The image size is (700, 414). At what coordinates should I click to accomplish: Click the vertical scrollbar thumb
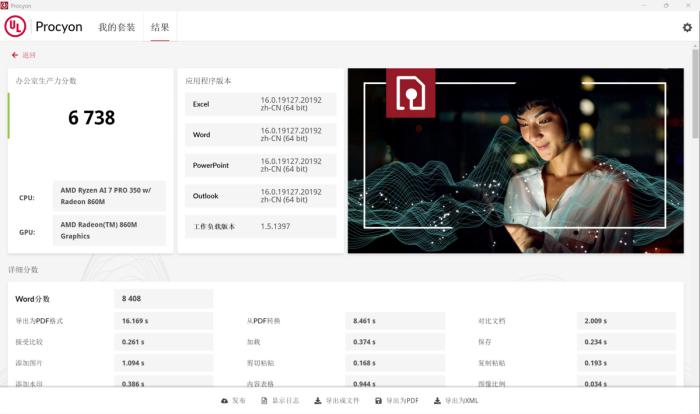pyautogui.click(x=695, y=94)
